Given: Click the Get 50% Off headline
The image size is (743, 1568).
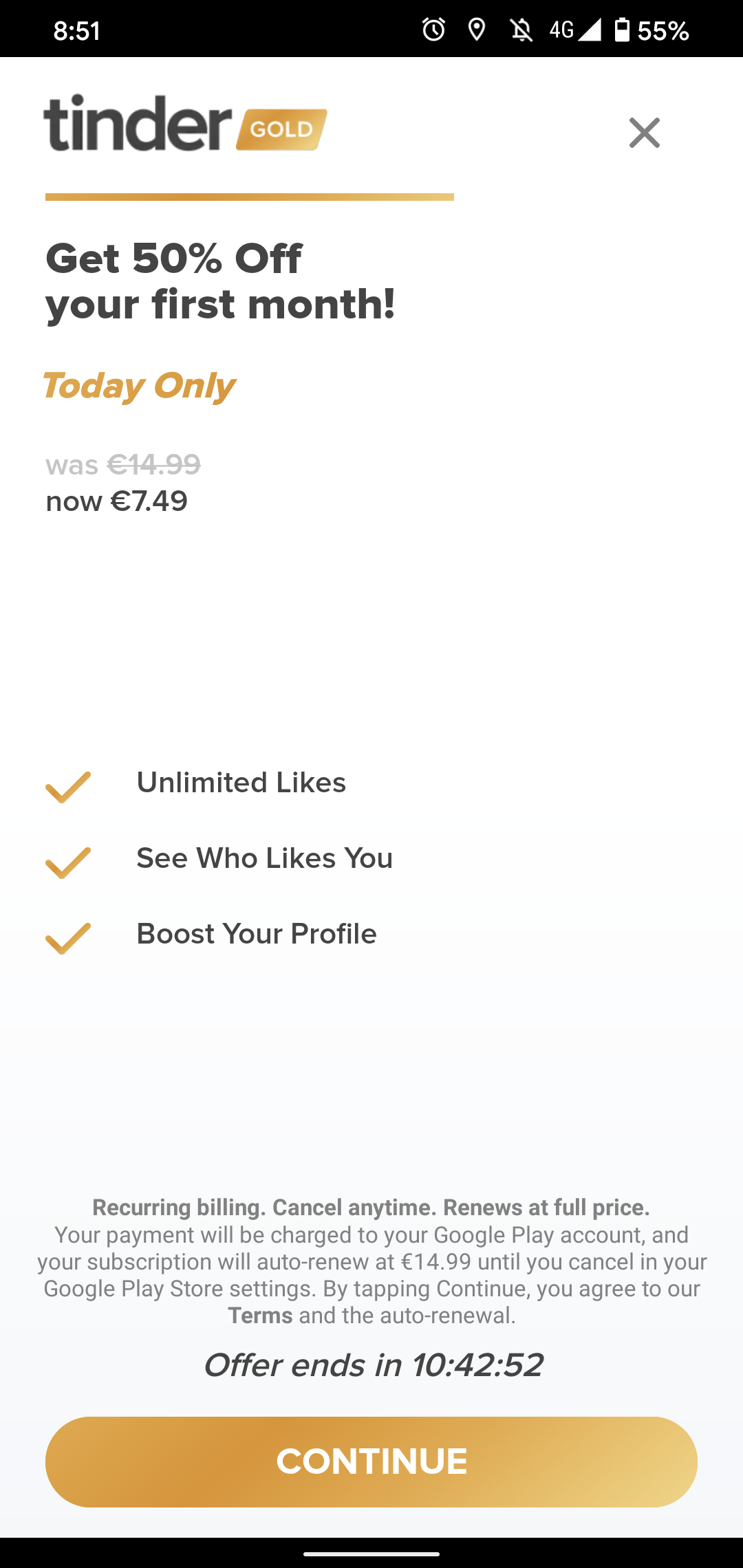Looking at the screenshot, I should coord(220,281).
